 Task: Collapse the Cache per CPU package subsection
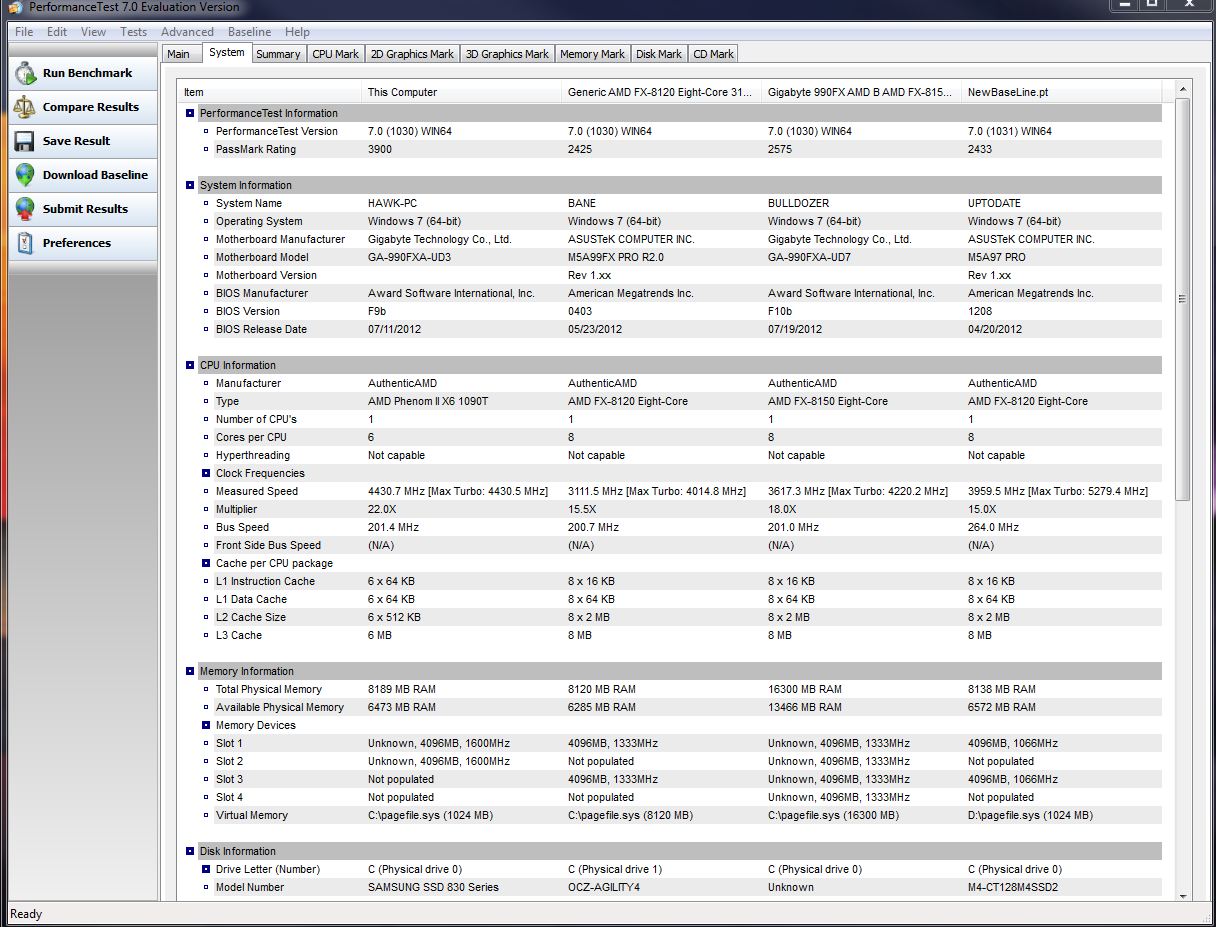(206, 563)
